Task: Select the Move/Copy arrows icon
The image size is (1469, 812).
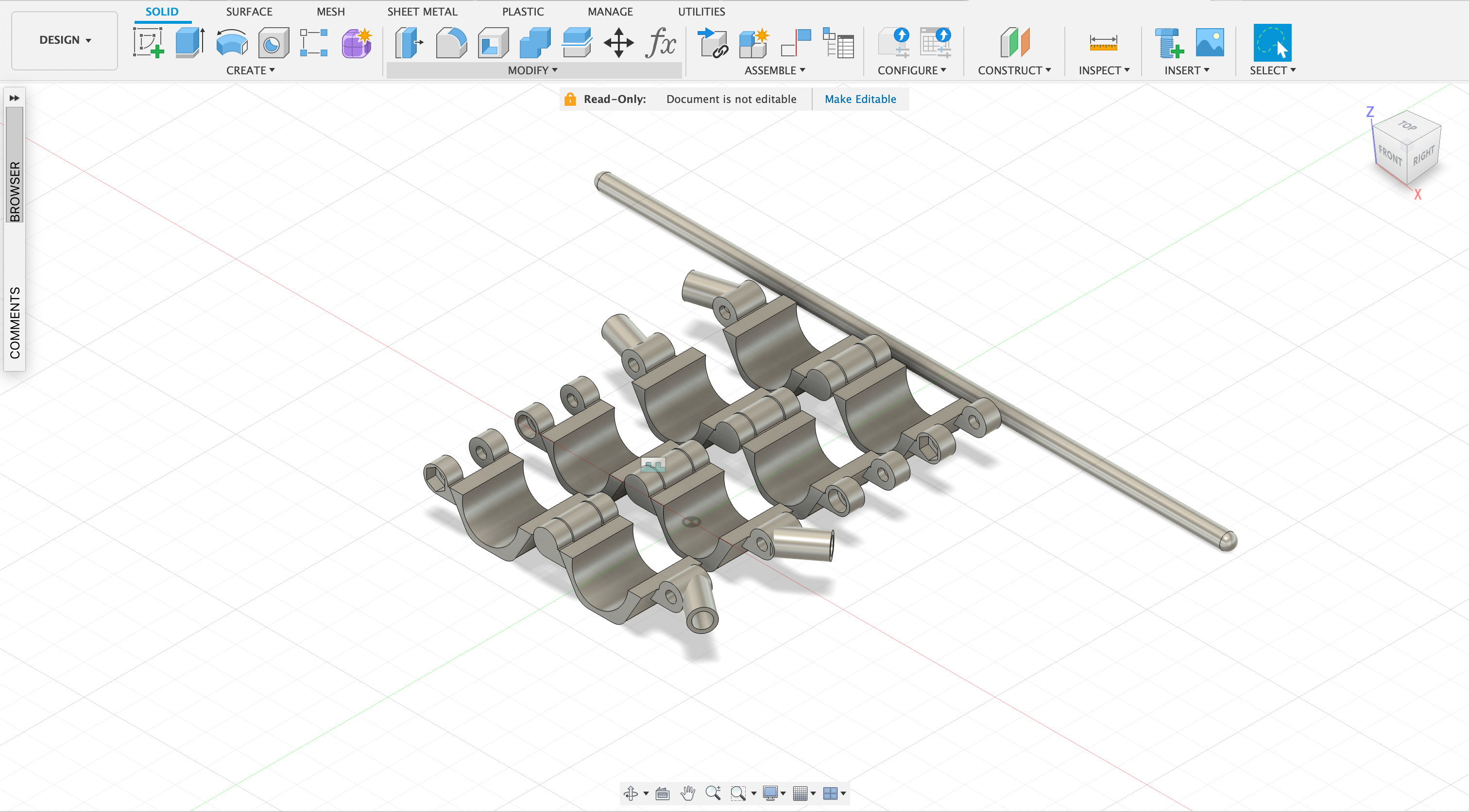Action: pos(619,43)
